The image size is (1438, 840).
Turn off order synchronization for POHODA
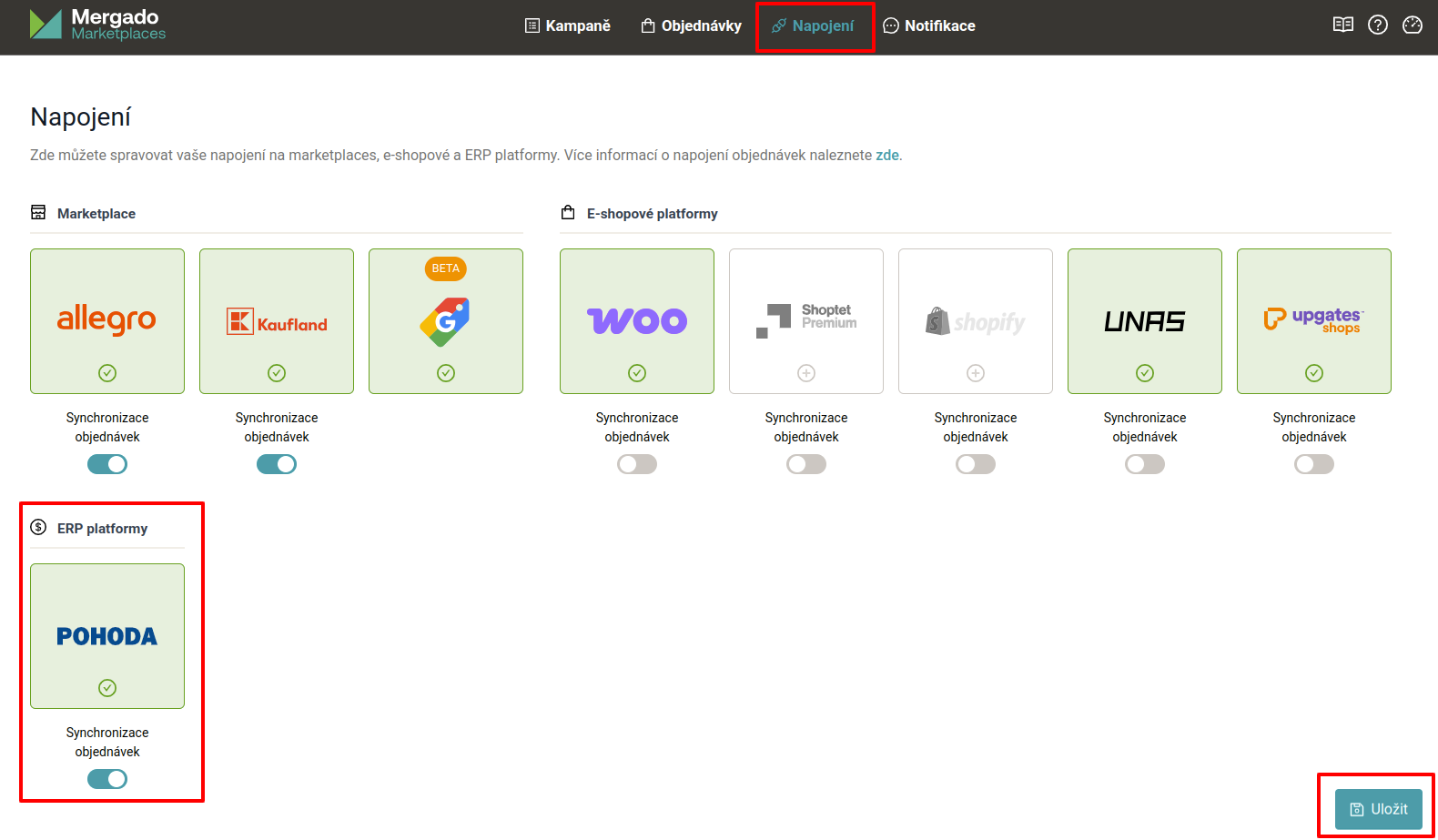pos(107,779)
